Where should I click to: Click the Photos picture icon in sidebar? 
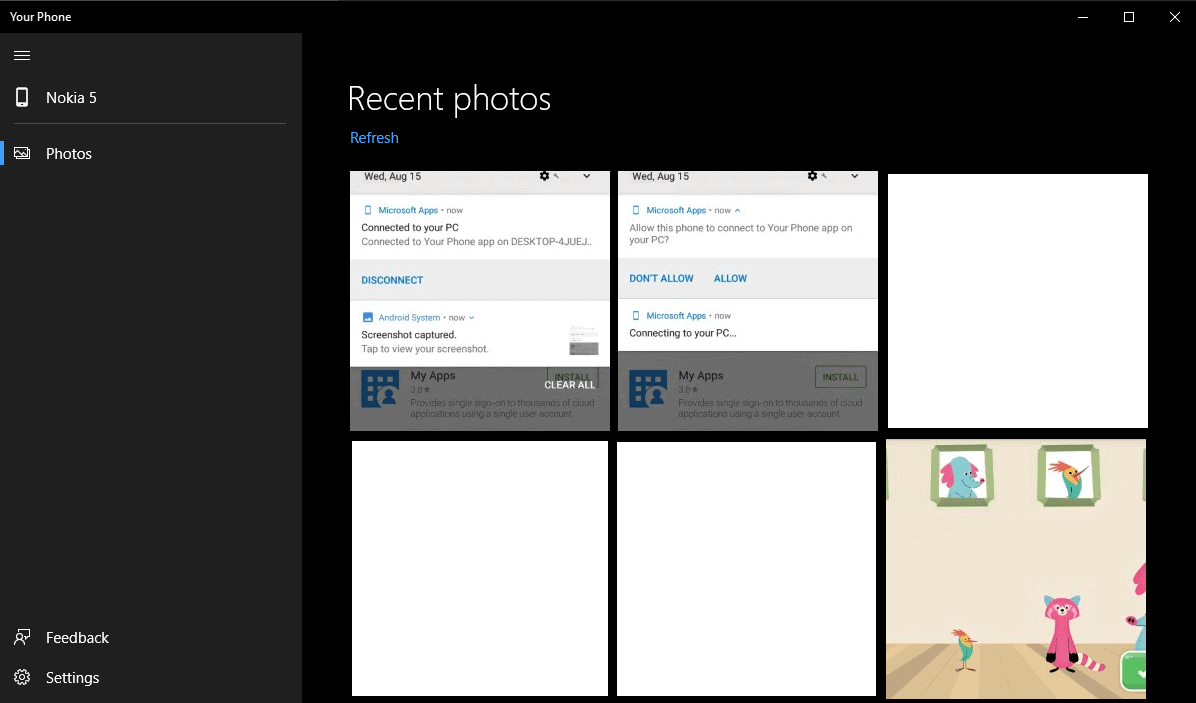(22, 153)
